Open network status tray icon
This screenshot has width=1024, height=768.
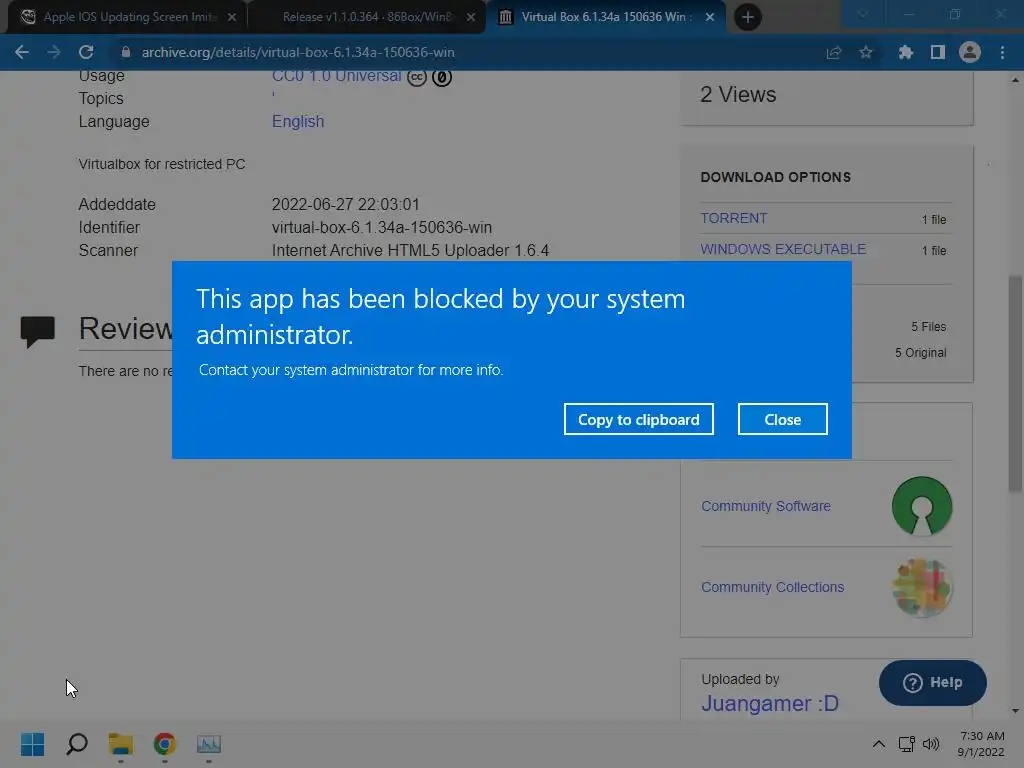(906, 744)
